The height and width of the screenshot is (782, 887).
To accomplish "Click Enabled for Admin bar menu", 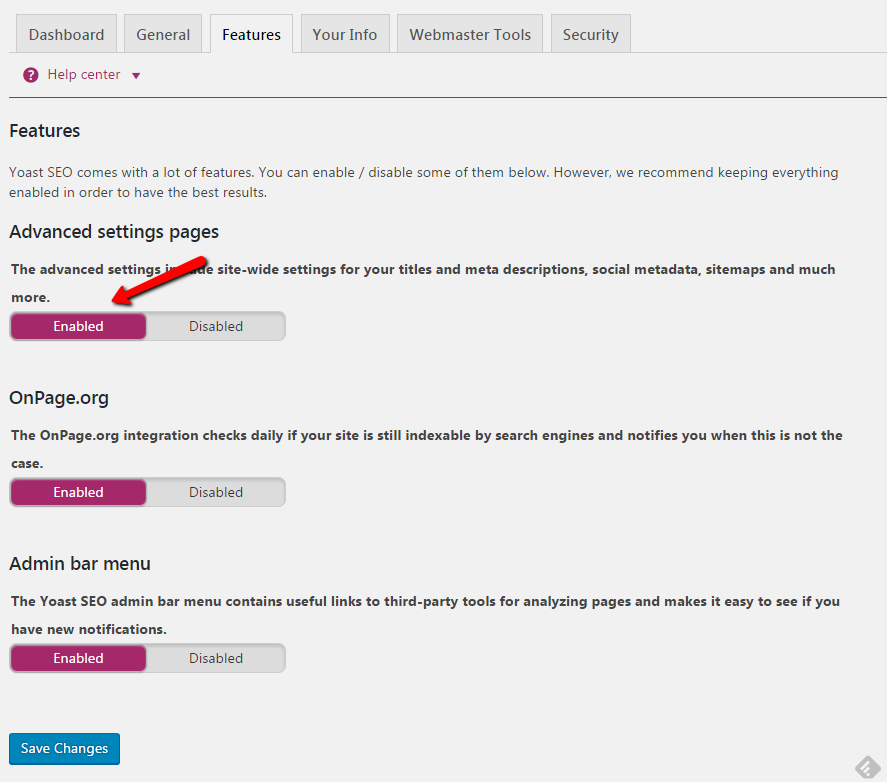I will [x=78, y=657].
